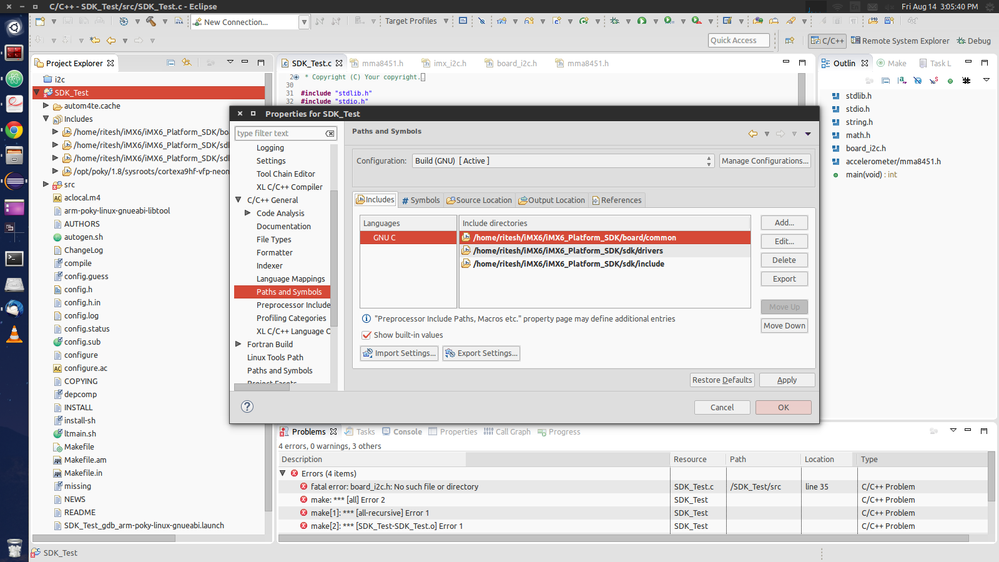This screenshot has width=999, height=562.
Task: Toggle link with editor in Project Explorer
Action: point(187,63)
